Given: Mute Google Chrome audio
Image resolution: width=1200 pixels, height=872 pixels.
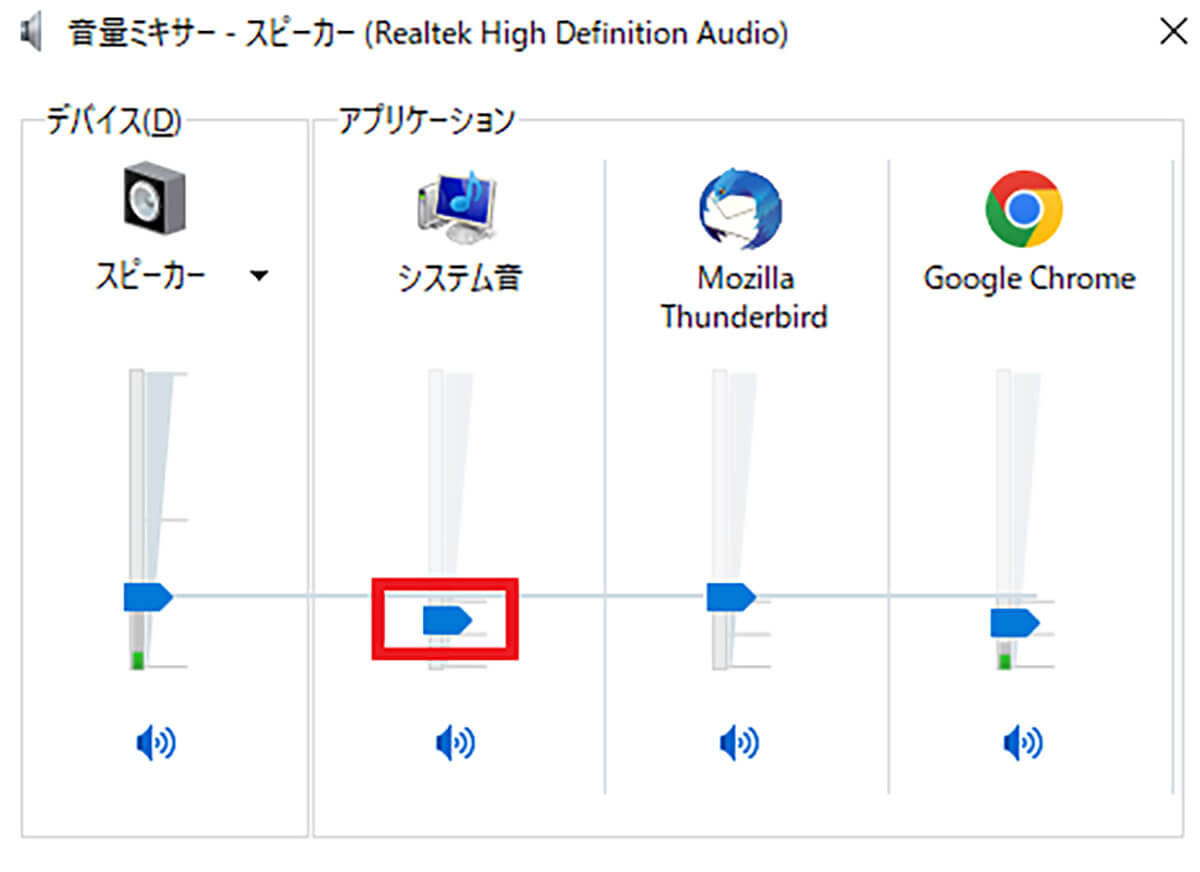Looking at the screenshot, I should click(x=1023, y=743).
